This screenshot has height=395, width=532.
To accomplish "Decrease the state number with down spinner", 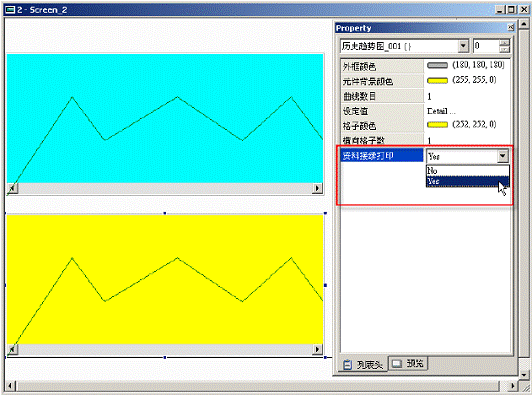I will point(505,49).
